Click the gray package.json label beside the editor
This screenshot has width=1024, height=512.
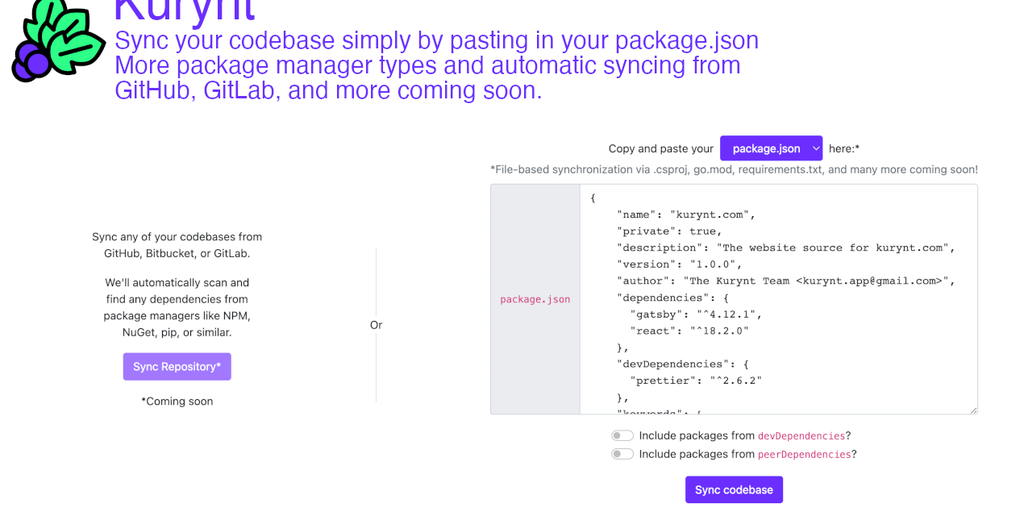535,299
